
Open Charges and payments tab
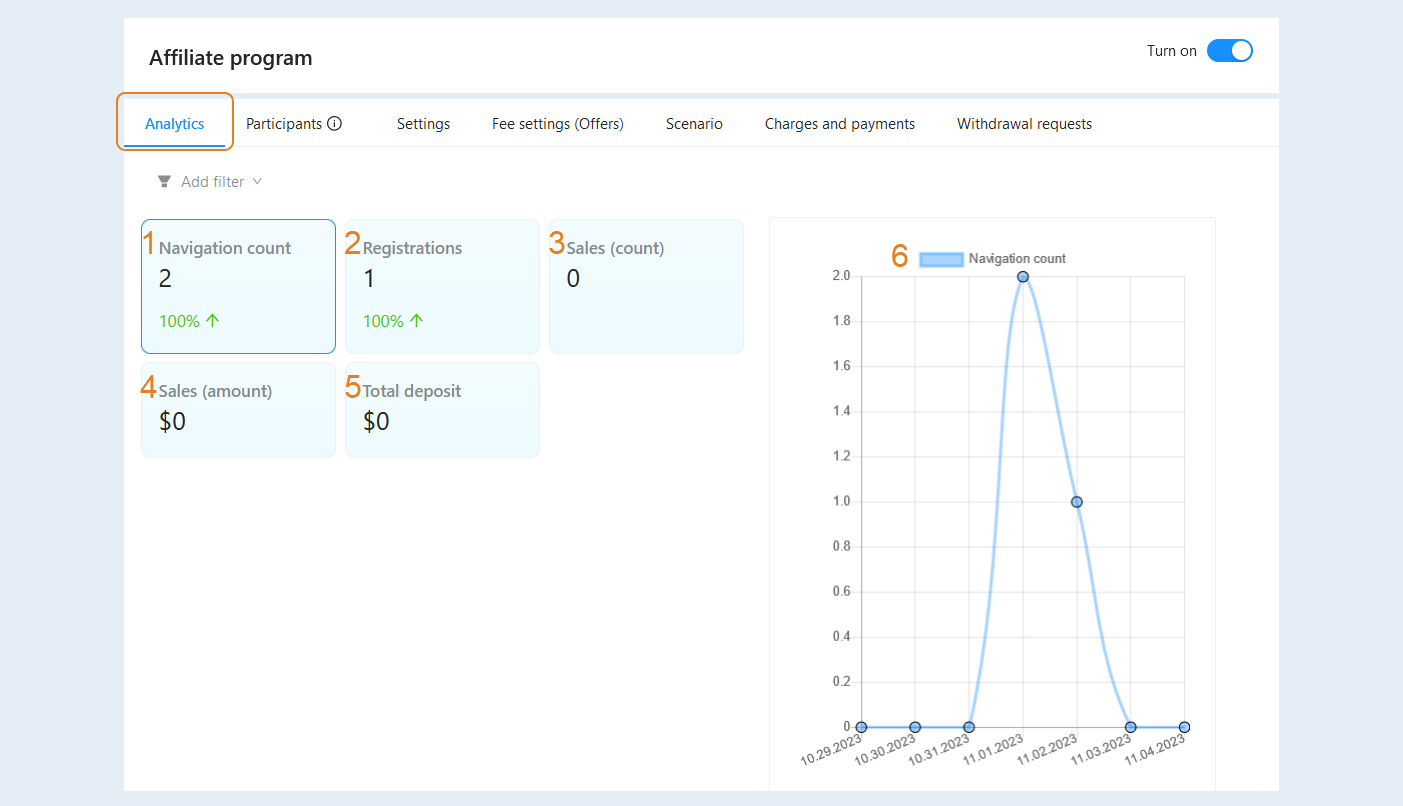point(840,124)
